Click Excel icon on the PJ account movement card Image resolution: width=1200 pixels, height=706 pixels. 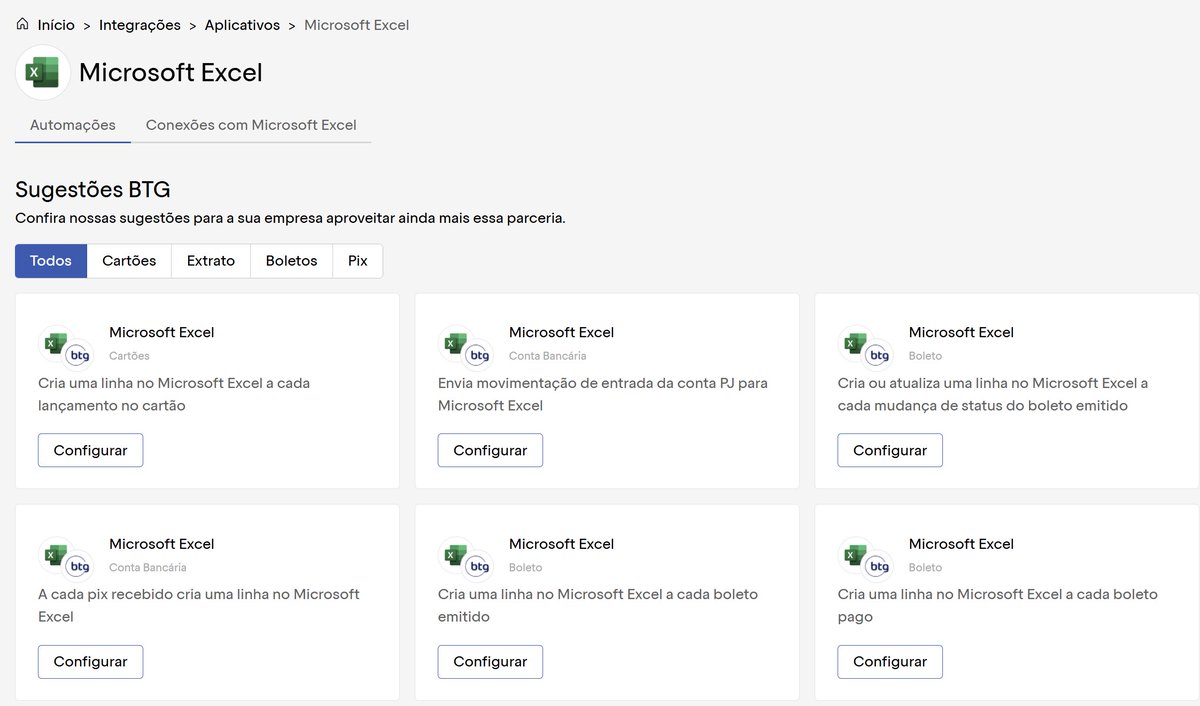tap(457, 344)
